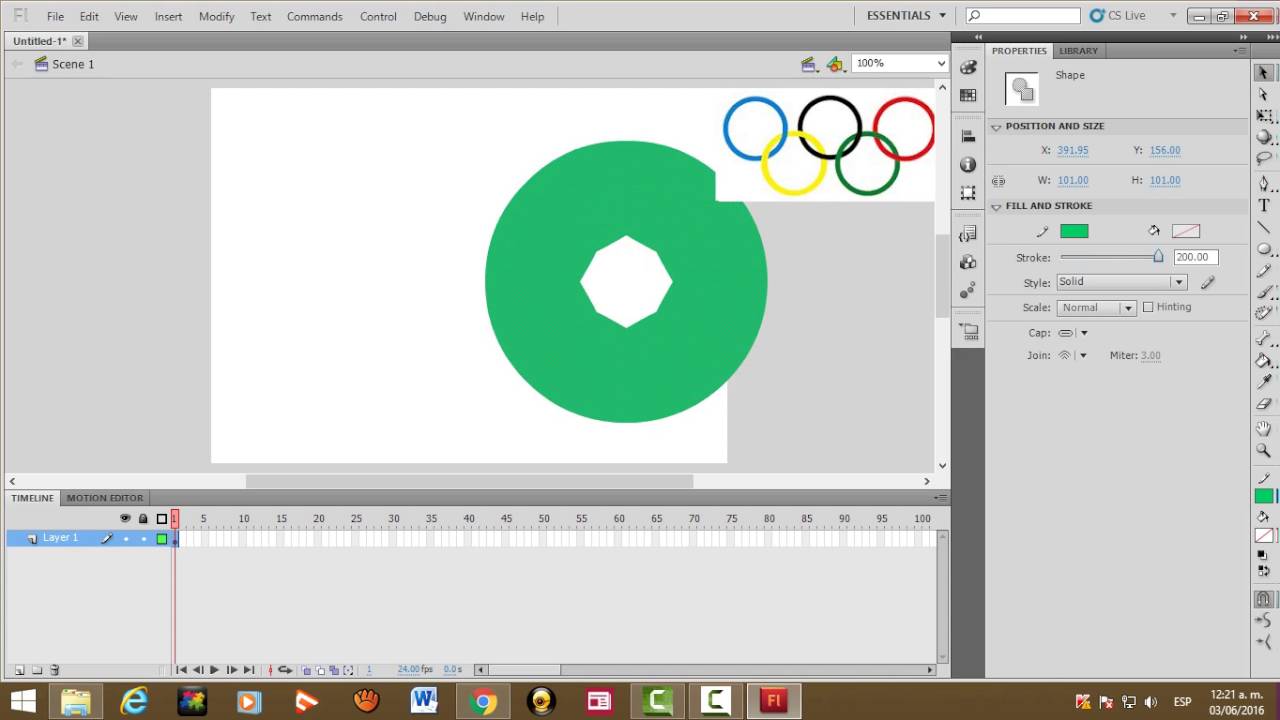Collapse the Position and Size section
This screenshot has height=720, width=1280.
[x=996, y=127]
